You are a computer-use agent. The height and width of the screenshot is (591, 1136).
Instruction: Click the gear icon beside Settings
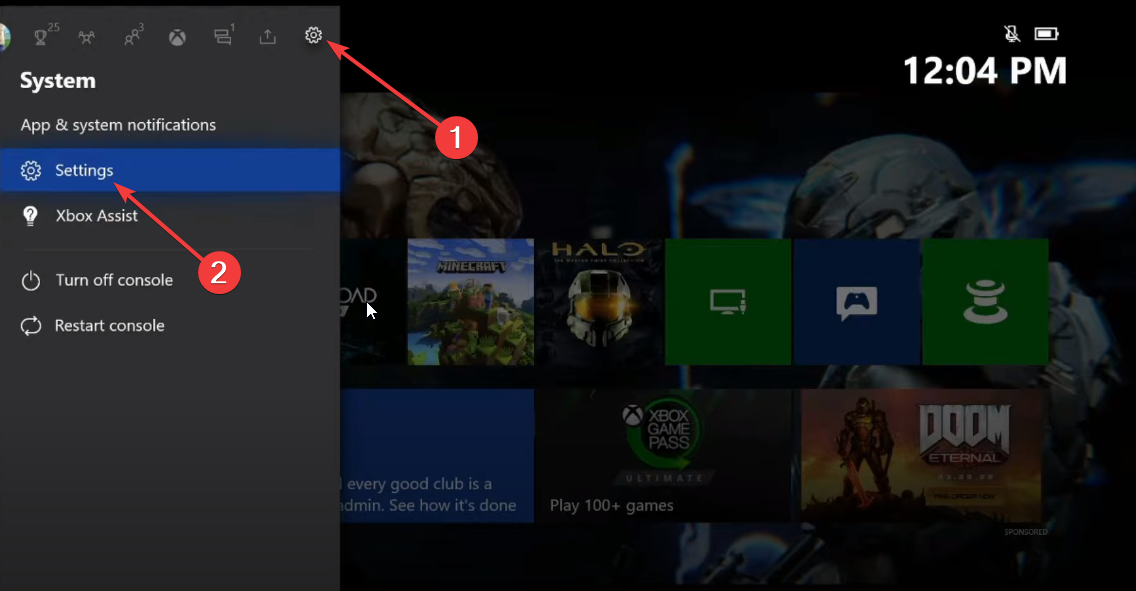[x=30, y=170]
